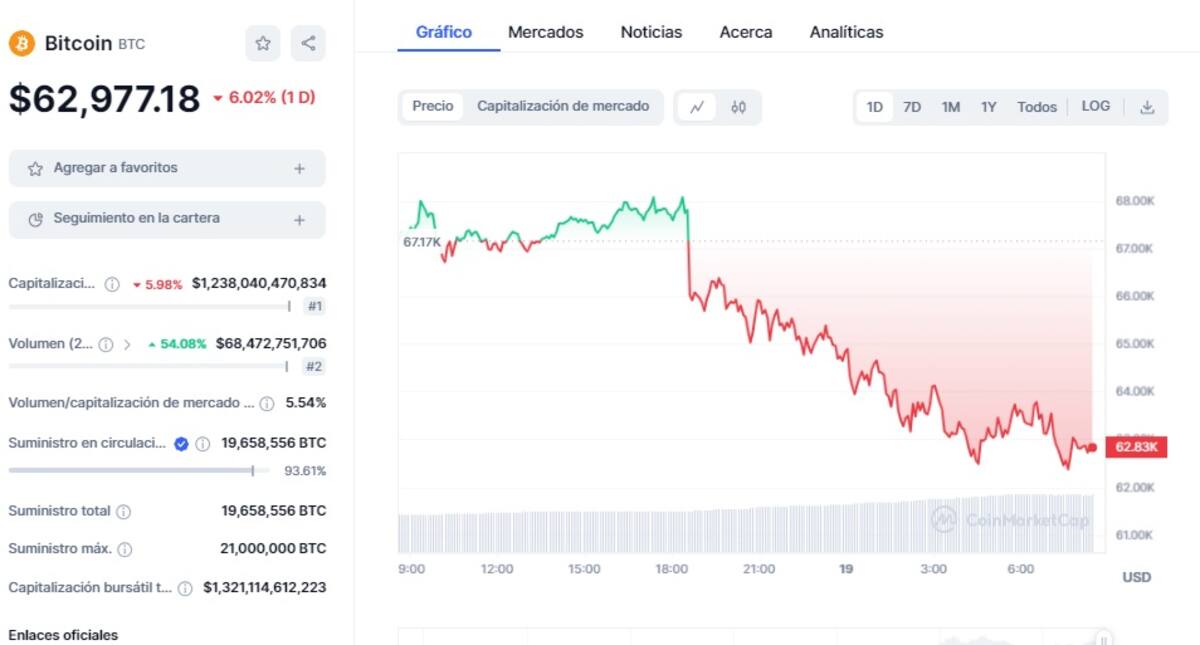This screenshot has width=1200, height=645.
Task: Click the verified badge next to Suministro en circulación
Action: tap(179, 443)
